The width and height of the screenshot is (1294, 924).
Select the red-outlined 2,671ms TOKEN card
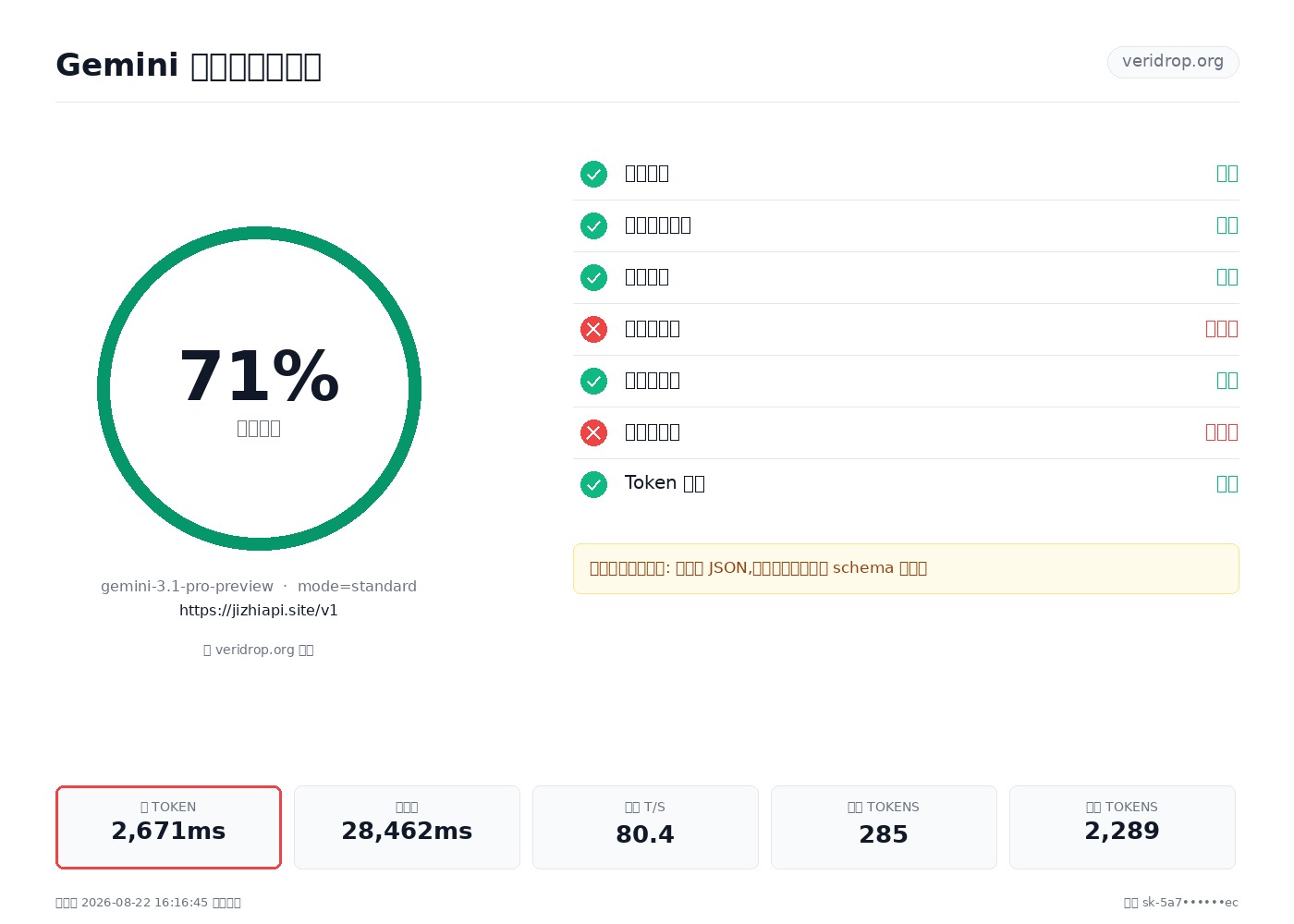tap(168, 827)
